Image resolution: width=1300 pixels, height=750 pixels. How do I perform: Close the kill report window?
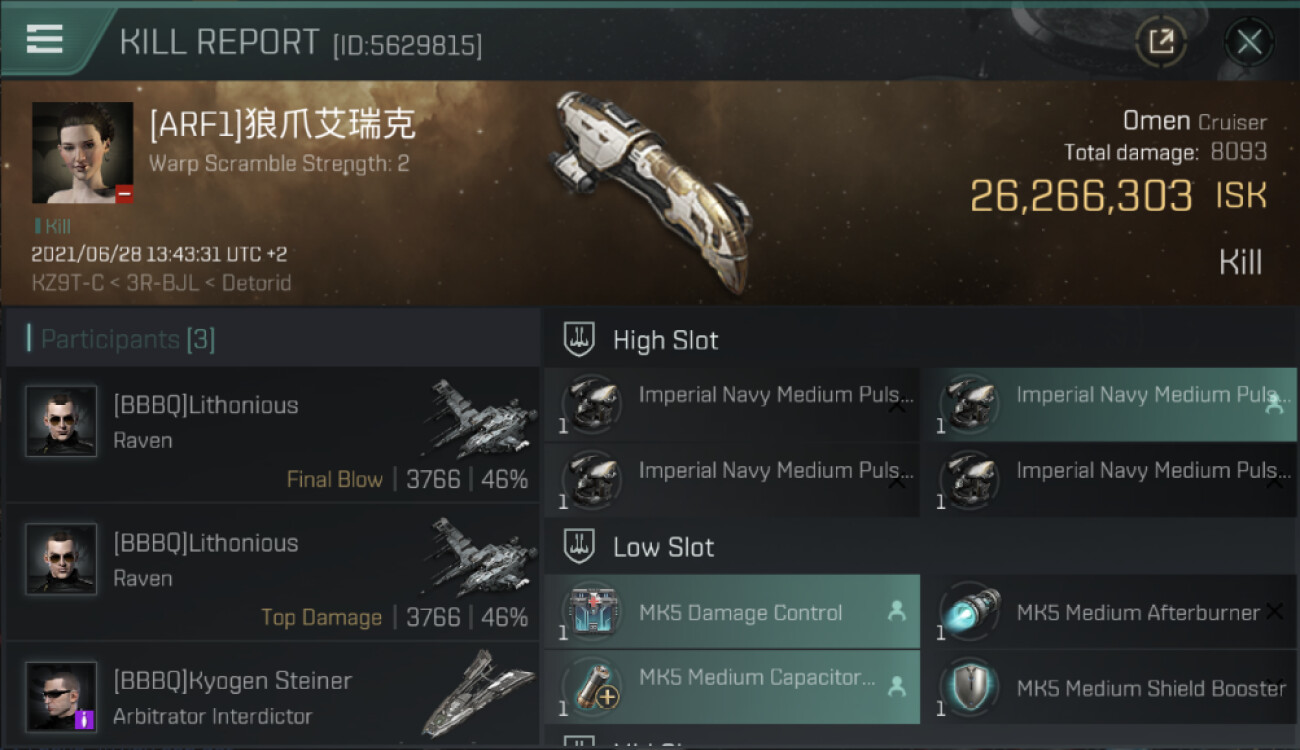pos(1249,42)
